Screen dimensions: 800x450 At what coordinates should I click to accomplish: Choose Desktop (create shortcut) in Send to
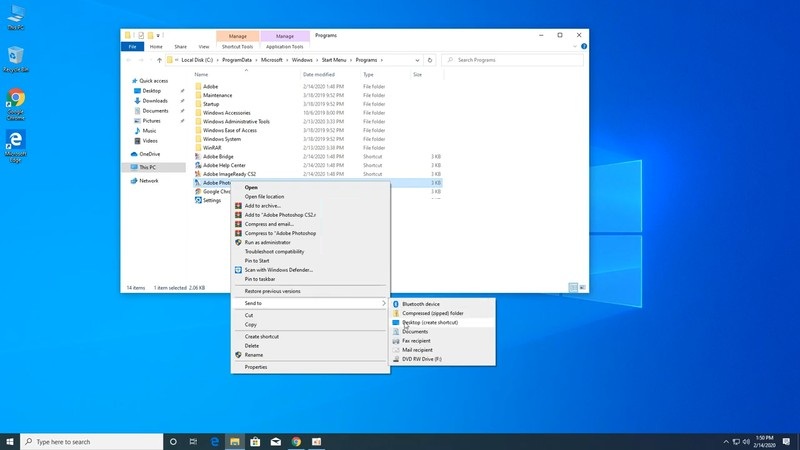pos(432,323)
